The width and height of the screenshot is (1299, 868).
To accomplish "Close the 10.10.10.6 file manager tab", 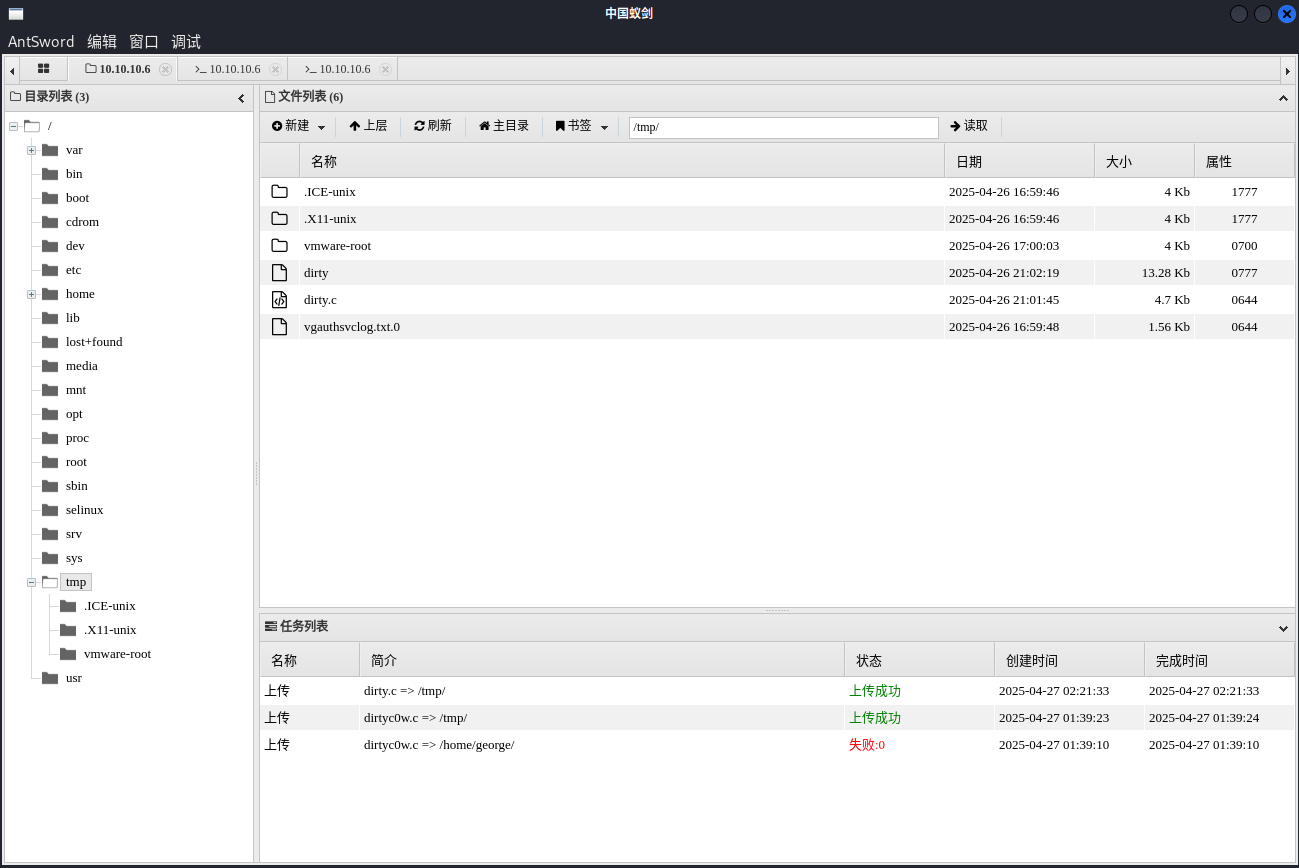I will (x=166, y=69).
